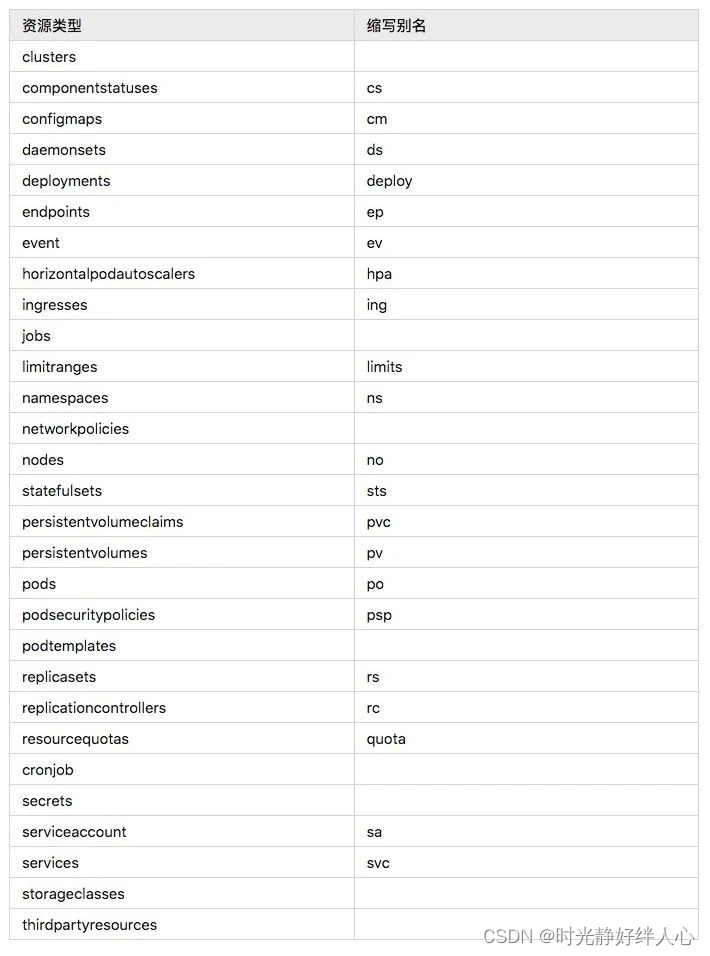
Task: Click the limitranges resource name
Action: (x=60, y=367)
